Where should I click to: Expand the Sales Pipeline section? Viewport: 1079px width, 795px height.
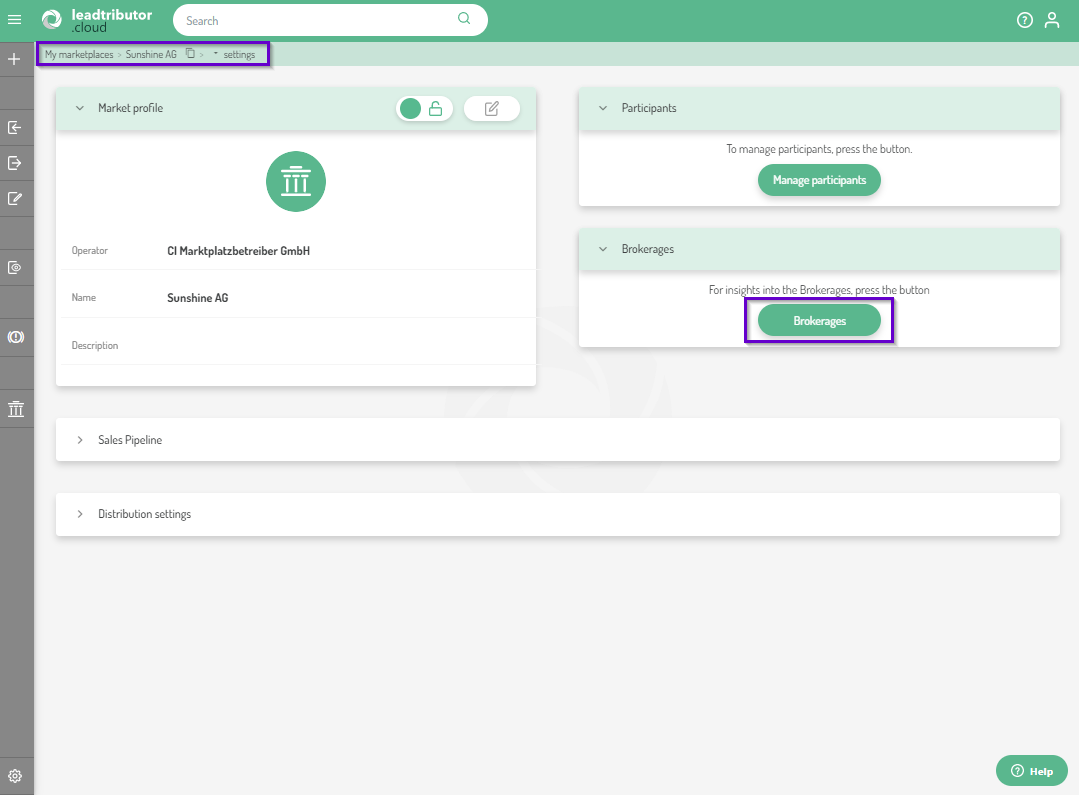pyautogui.click(x=80, y=440)
